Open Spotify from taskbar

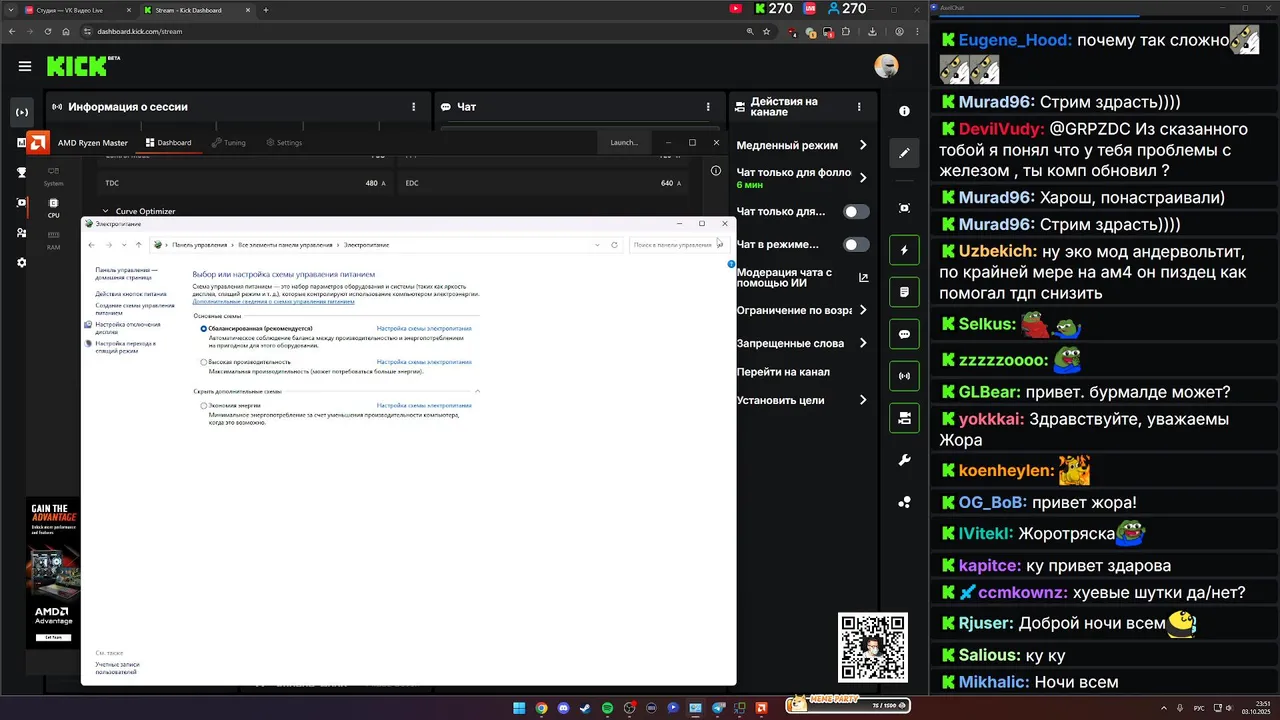[x=607, y=708]
